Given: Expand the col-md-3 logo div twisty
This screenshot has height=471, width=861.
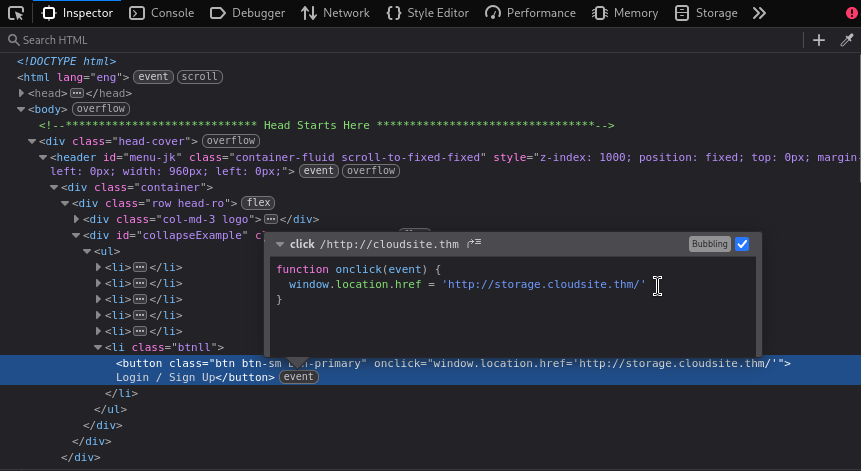Looking at the screenshot, I should point(76,219).
